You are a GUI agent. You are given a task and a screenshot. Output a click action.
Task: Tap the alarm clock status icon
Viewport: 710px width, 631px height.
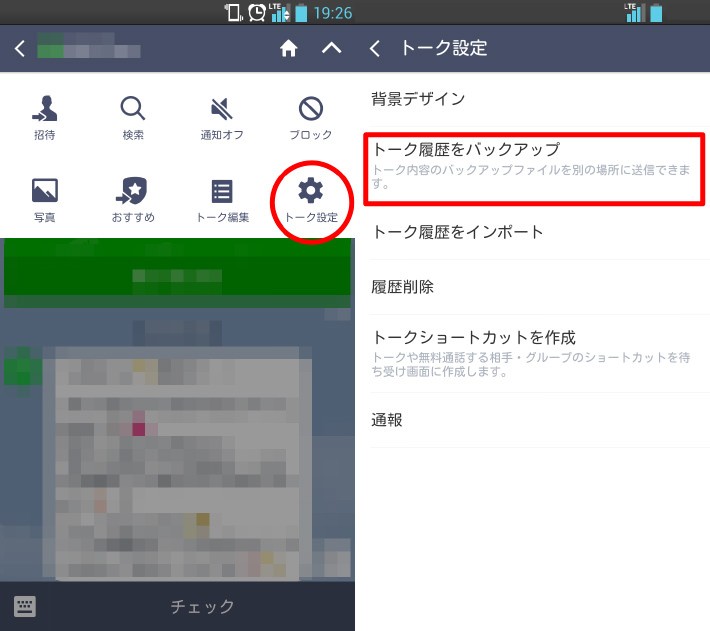click(x=257, y=12)
